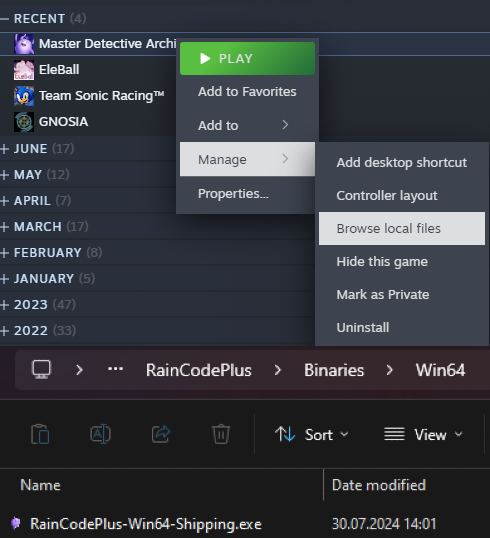Navigate to RainCodePlus folder in breadcrumb
490x538 pixels.
click(199, 370)
